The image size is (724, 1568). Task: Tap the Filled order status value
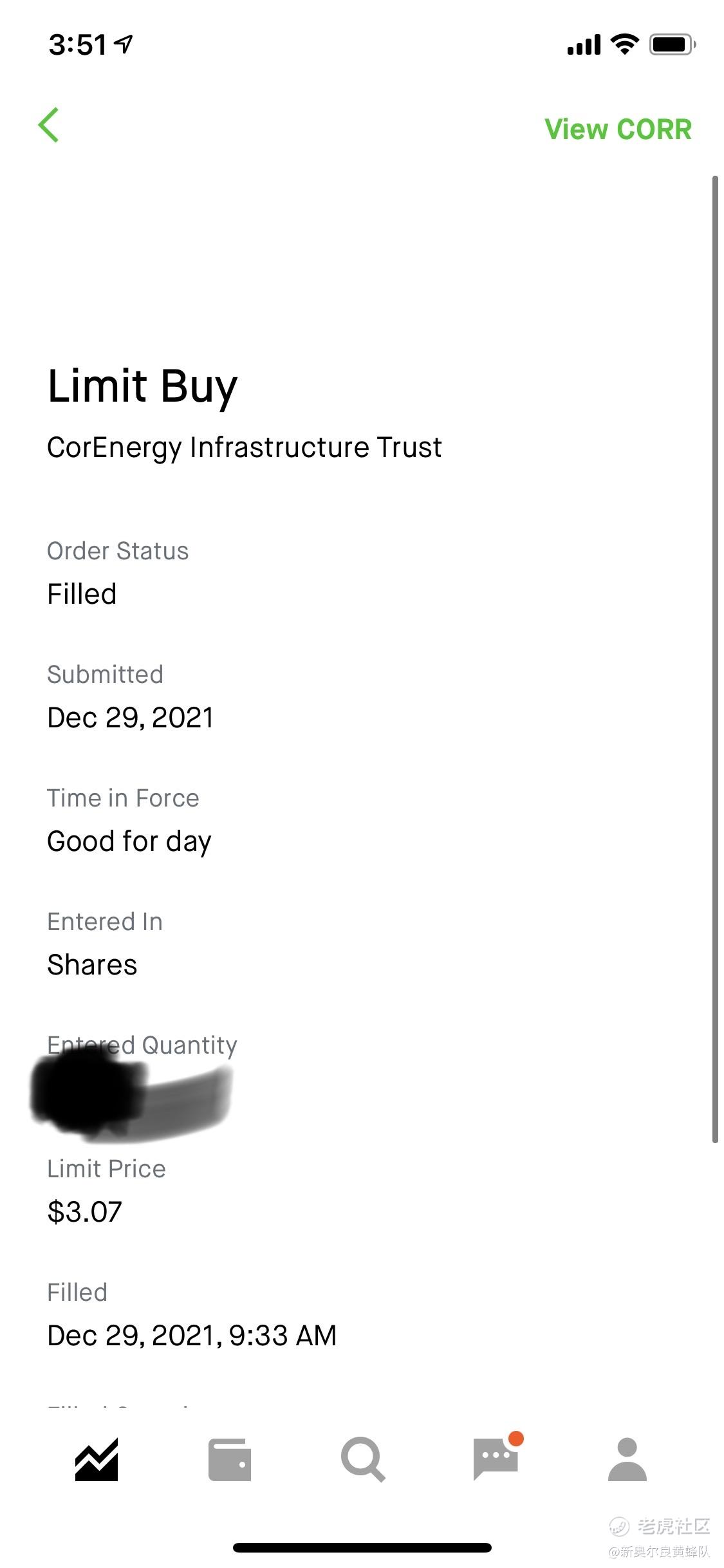[x=82, y=594]
